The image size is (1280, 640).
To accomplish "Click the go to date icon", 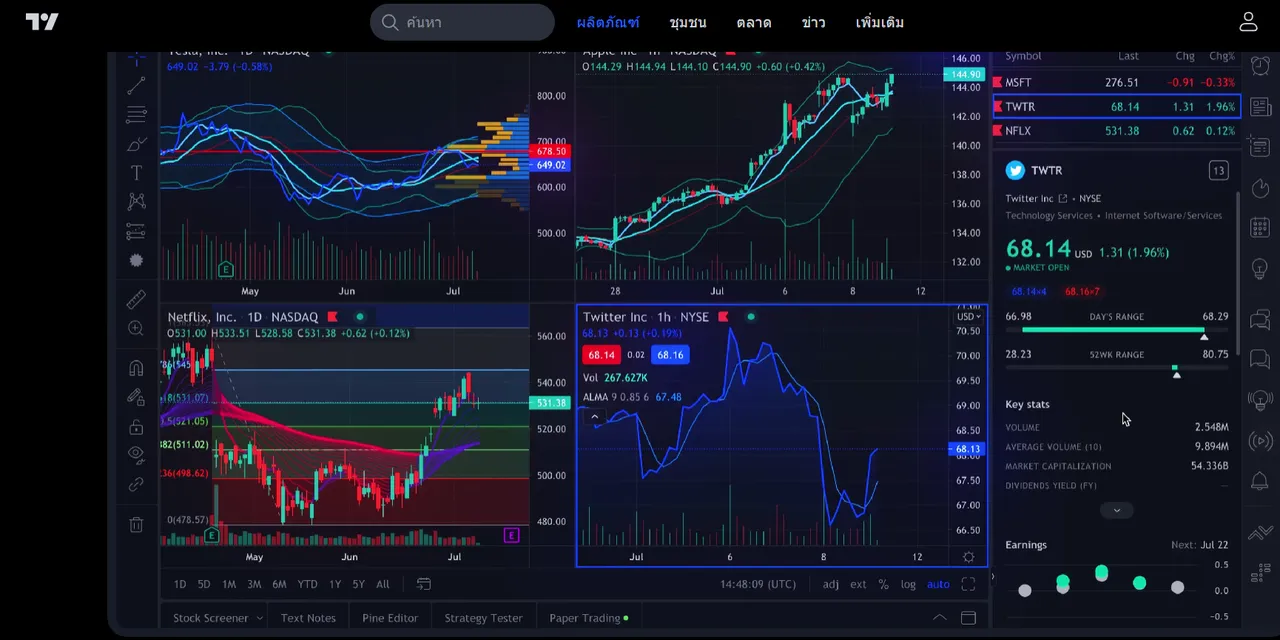I will [x=423, y=584].
